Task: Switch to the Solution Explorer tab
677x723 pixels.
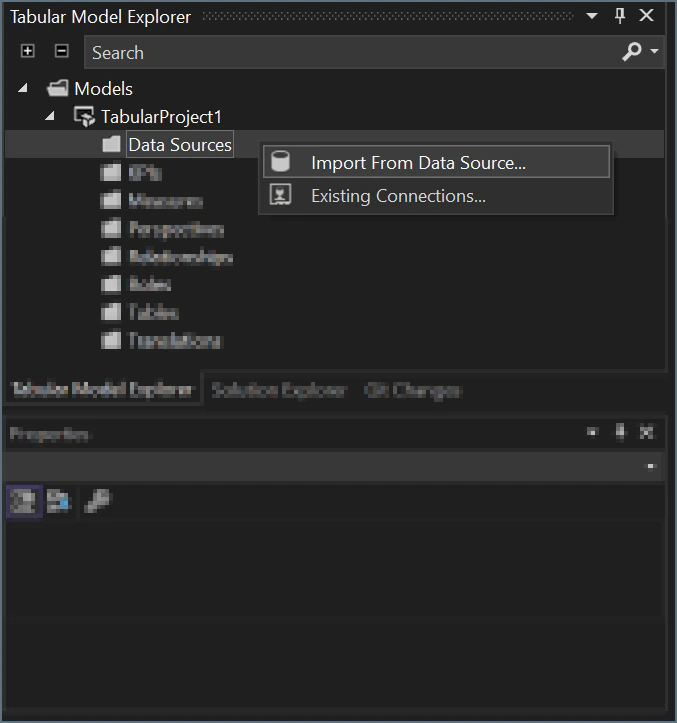Action: 279,391
